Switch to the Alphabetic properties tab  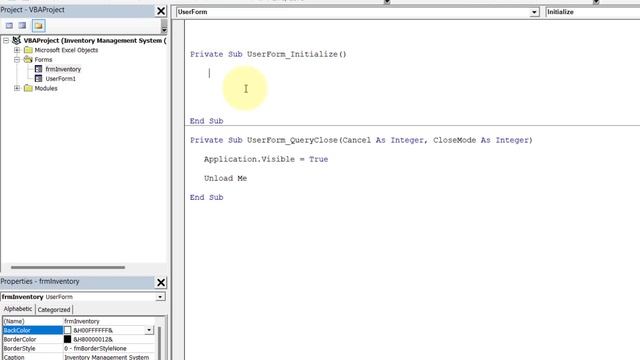tap(18, 309)
